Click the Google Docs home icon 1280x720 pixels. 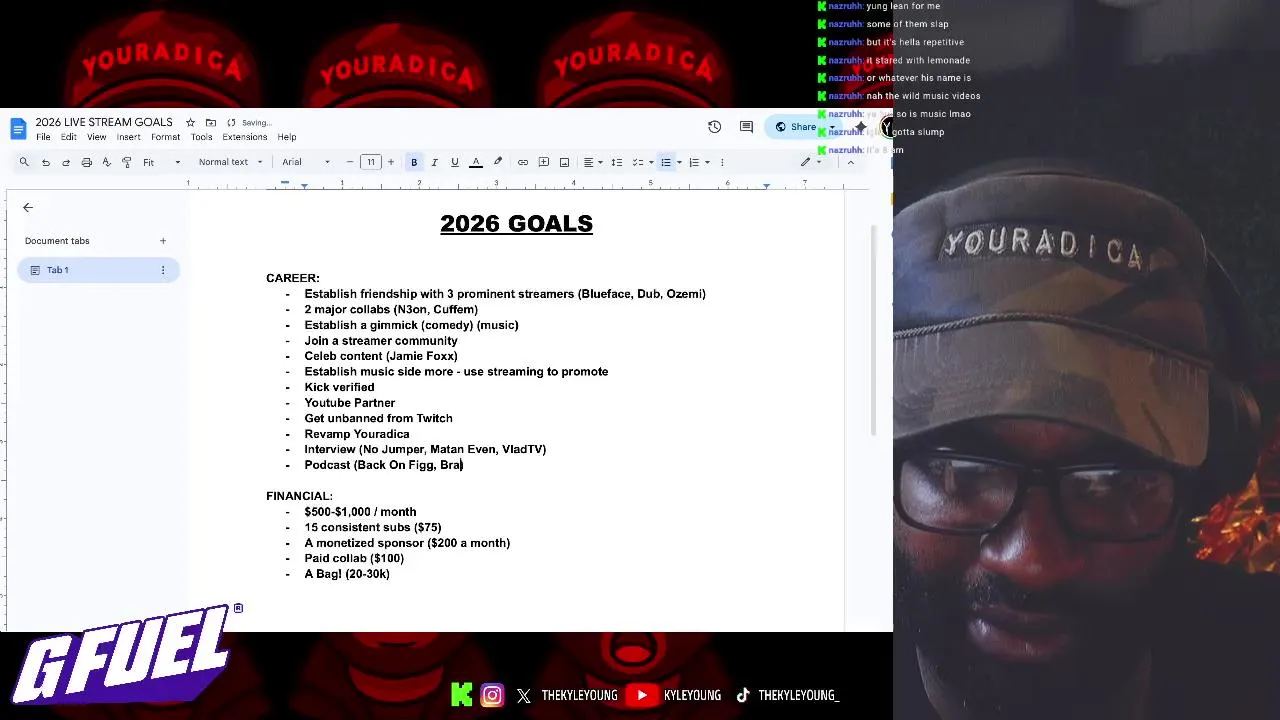[18, 129]
